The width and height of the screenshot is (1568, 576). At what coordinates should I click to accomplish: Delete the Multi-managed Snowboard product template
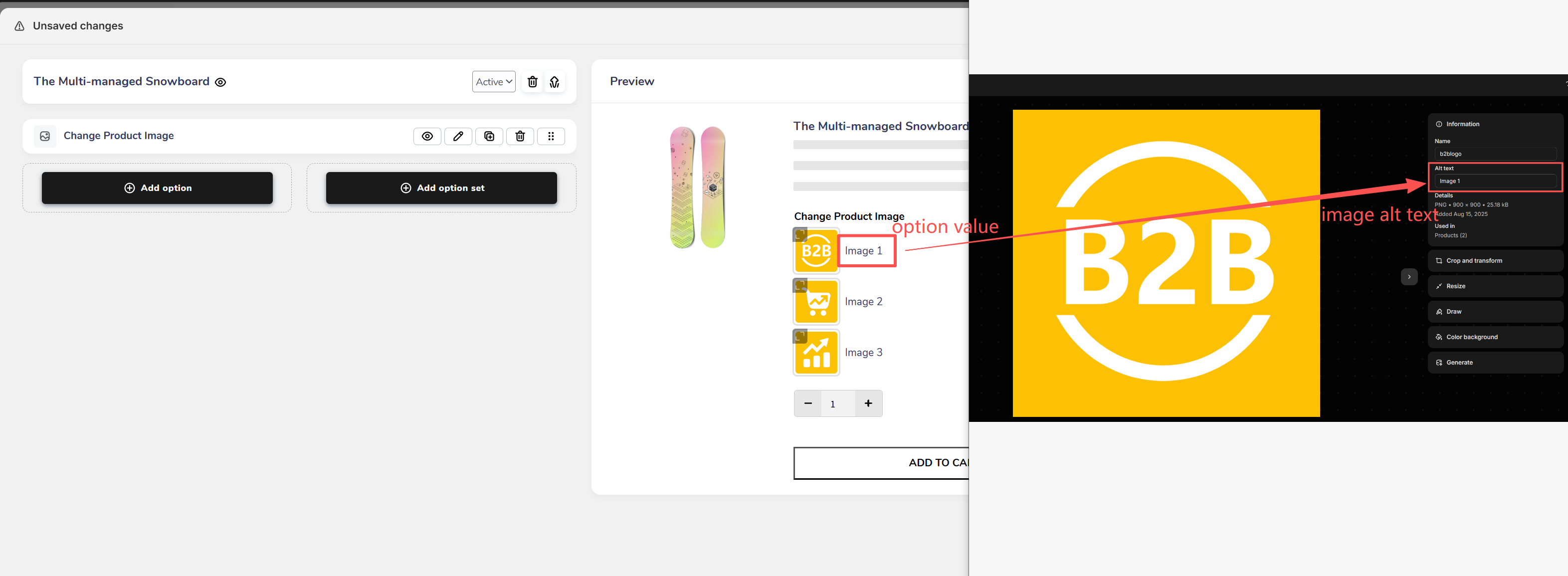tap(532, 82)
